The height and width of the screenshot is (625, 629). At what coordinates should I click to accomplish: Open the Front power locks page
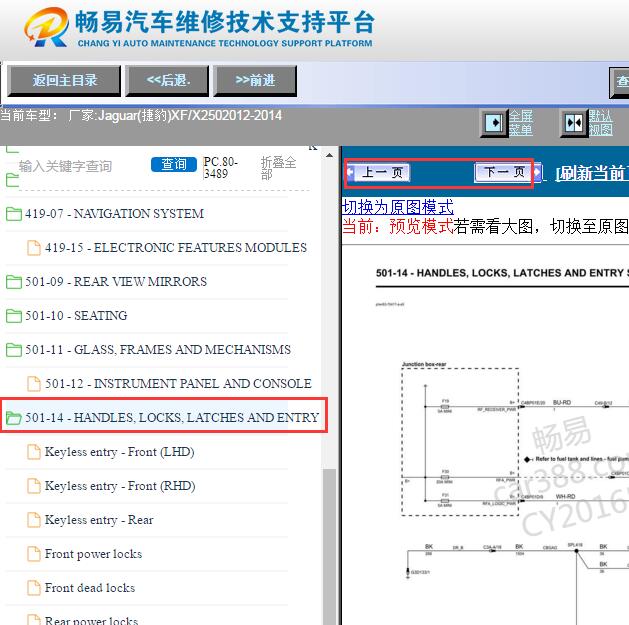(93, 554)
